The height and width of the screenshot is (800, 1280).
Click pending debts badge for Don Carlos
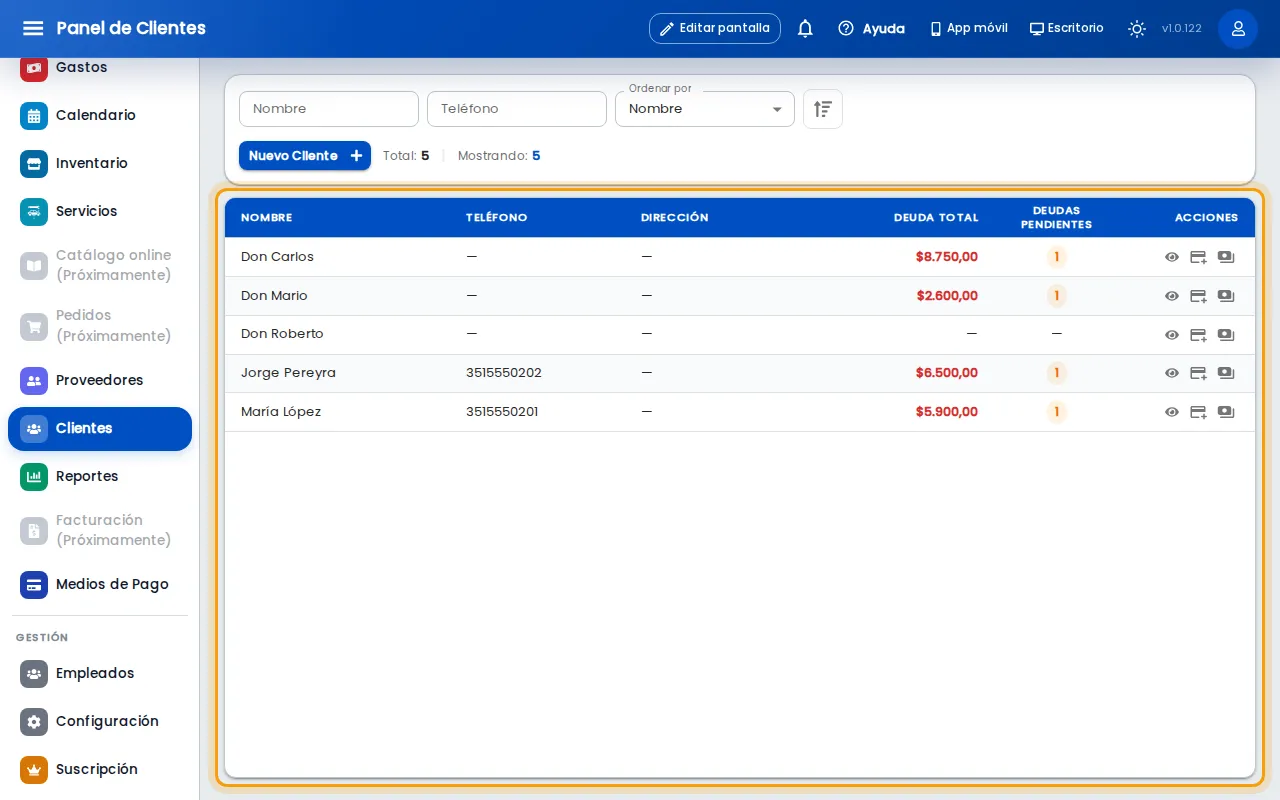(x=1056, y=257)
